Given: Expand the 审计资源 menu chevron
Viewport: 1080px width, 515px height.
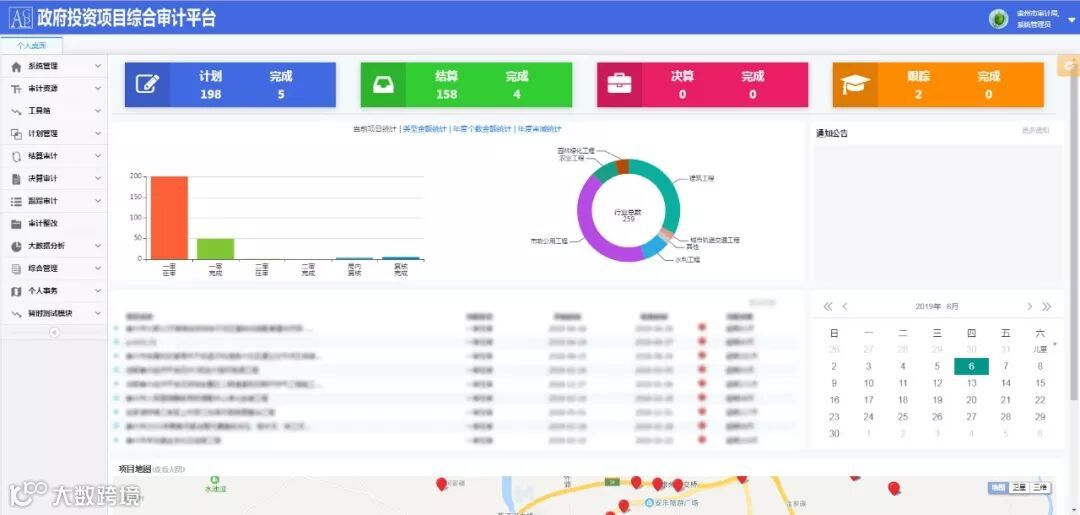Looking at the screenshot, I should [x=98, y=89].
